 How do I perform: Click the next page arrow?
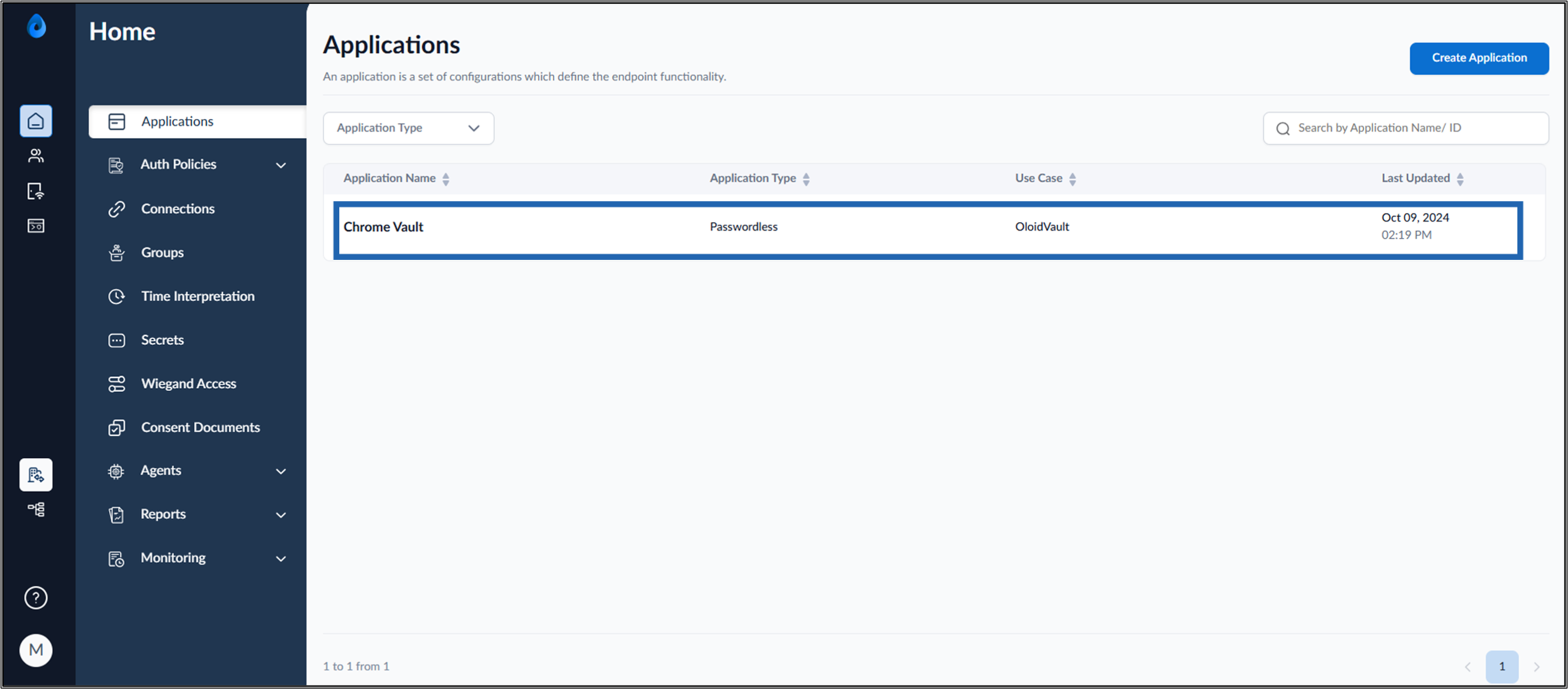click(1537, 667)
